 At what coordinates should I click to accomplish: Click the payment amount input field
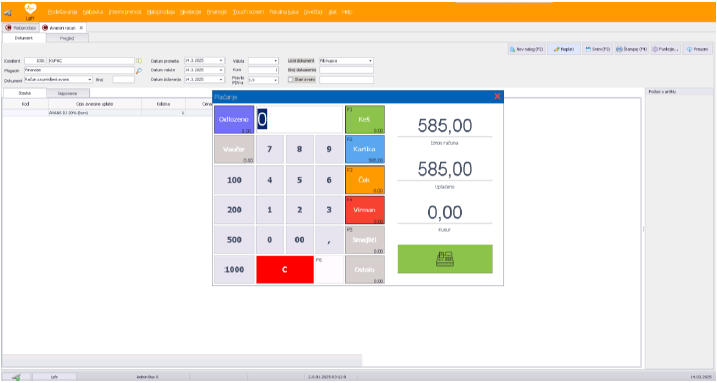click(299, 119)
